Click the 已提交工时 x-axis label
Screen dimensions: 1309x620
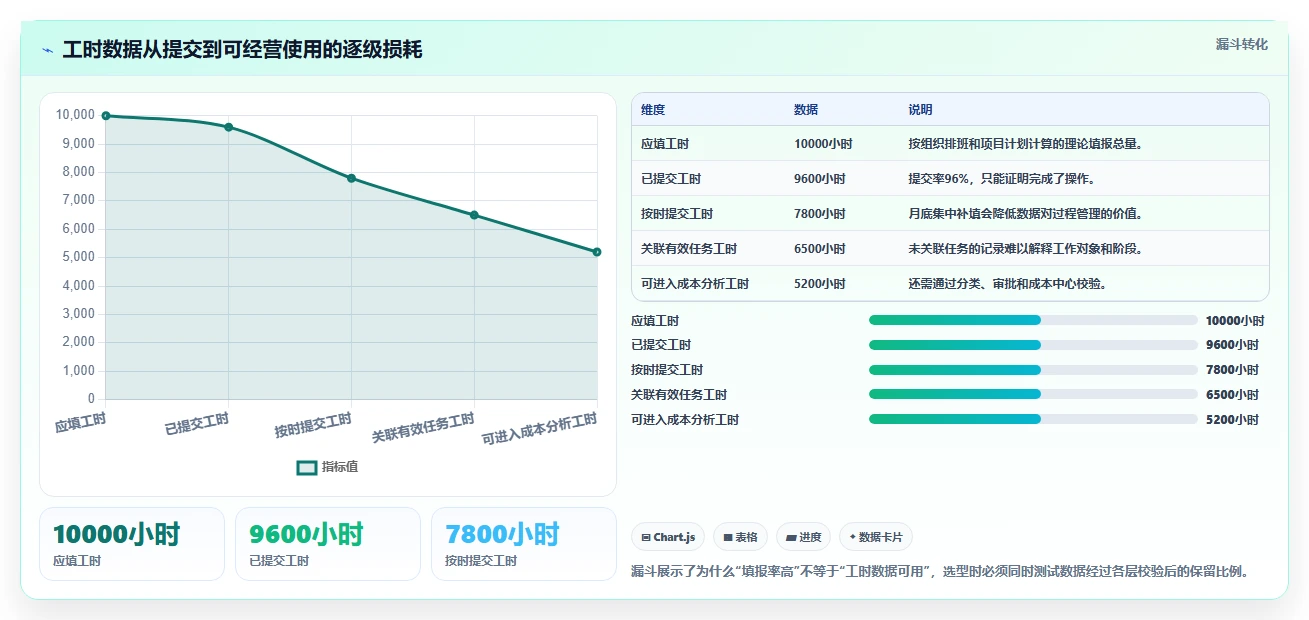pos(197,424)
